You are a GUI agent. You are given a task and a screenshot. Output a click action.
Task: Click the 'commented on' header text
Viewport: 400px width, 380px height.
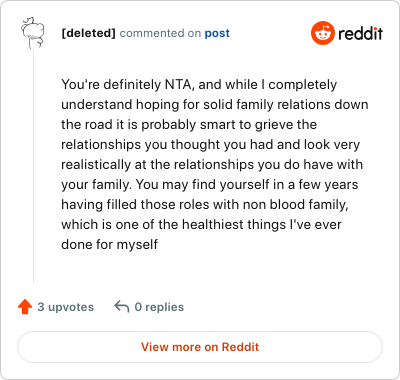160,33
